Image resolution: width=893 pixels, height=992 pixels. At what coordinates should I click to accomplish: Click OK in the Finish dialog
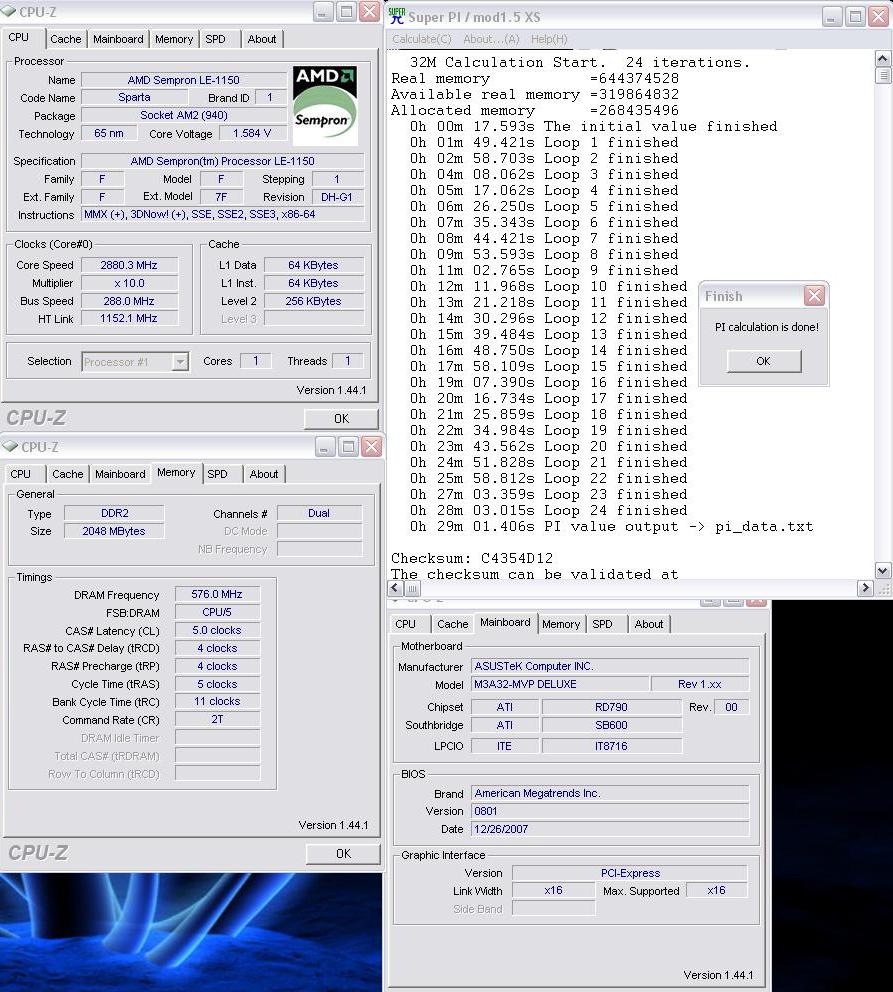pos(764,361)
